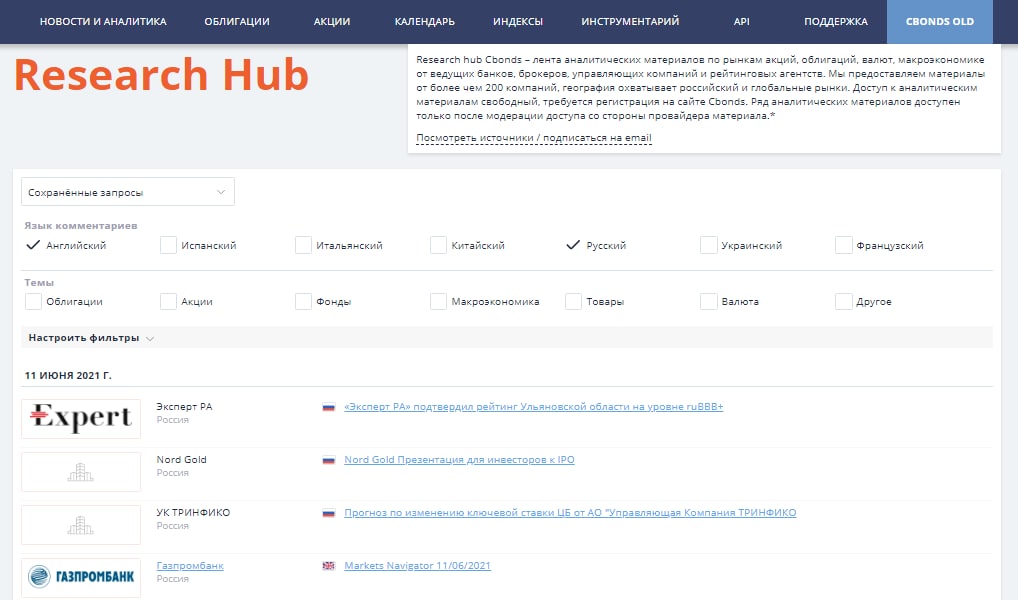Click the Эксперт РА provider name
Image resolution: width=1018 pixels, height=600 pixels.
coord(184,406)
